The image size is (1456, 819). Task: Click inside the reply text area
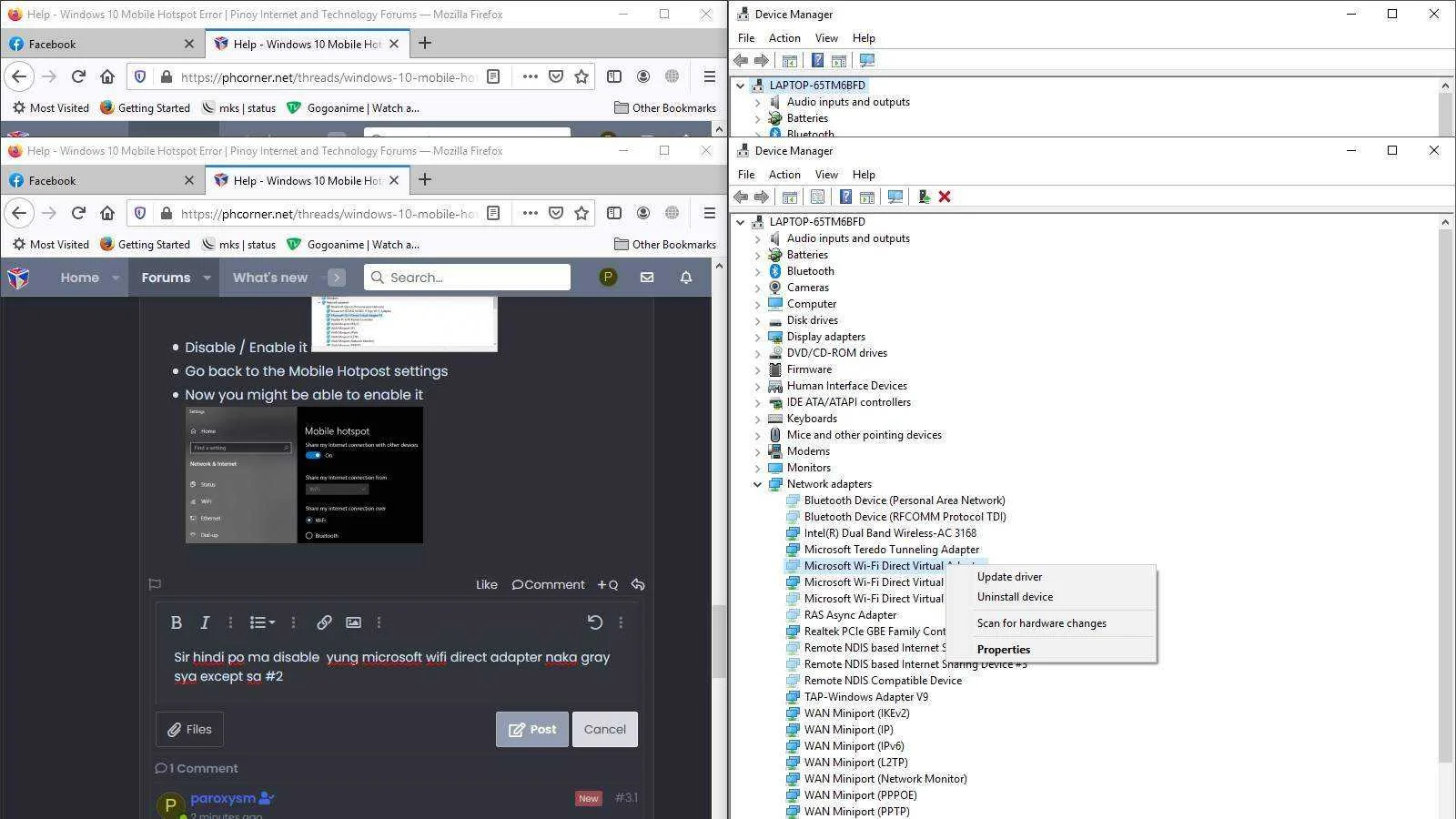point(397,667)
